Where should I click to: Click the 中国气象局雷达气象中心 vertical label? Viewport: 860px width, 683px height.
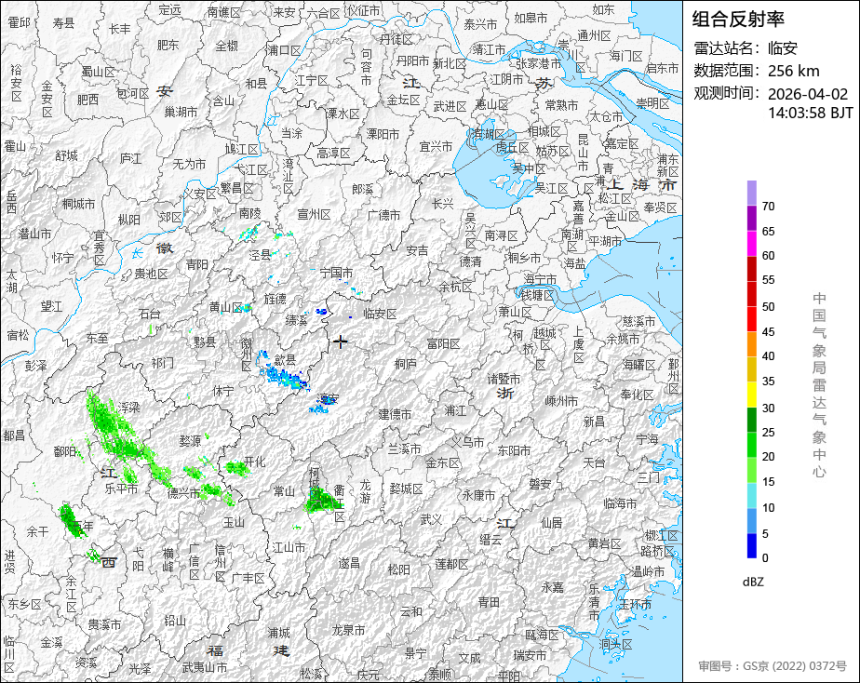[x=819, y=385]
